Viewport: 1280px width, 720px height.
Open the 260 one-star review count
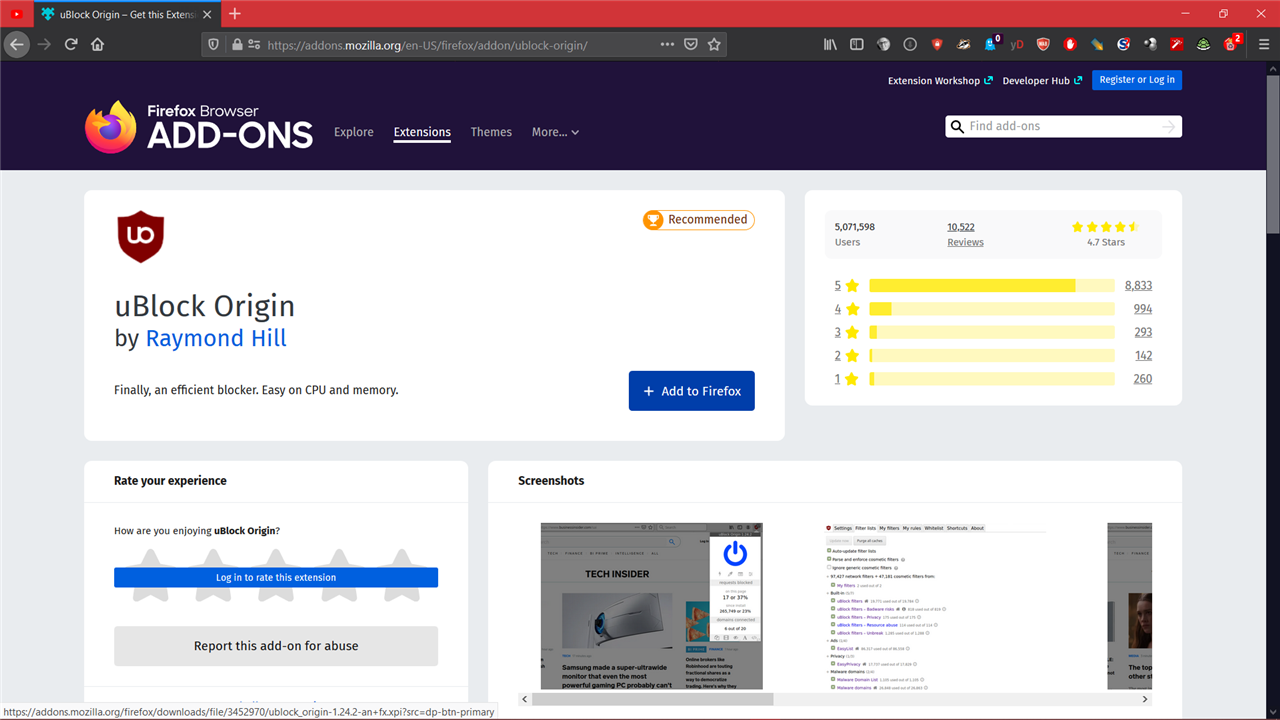(x=1143, y=379)
